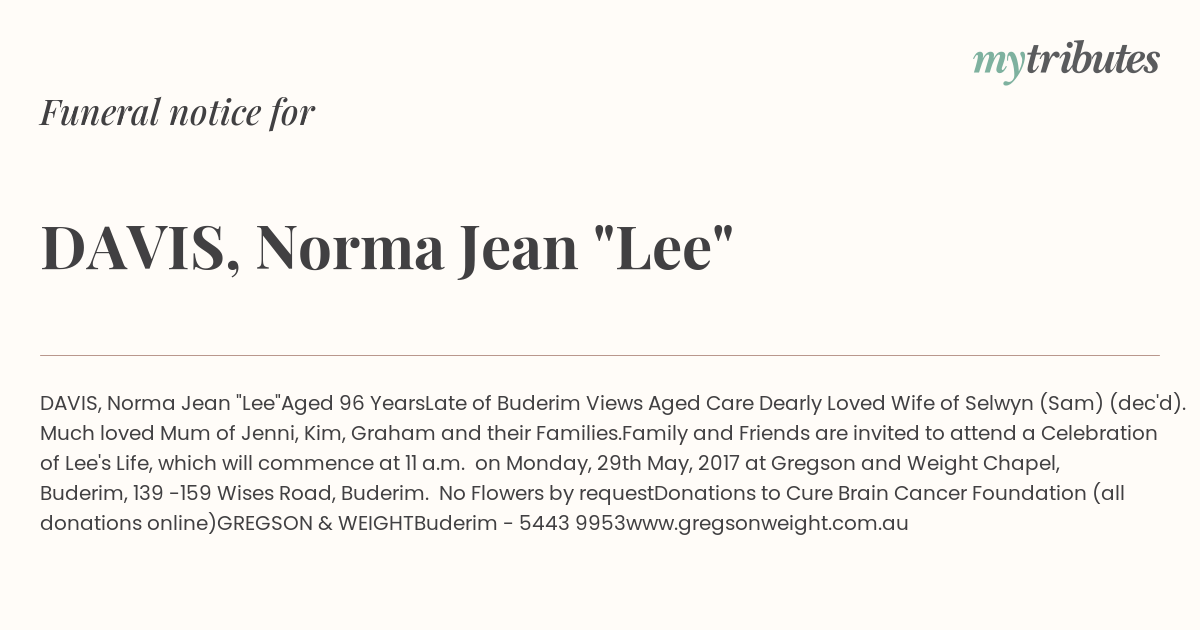Click the GREGSON & WEIGHT name in notice
The width and height of the screenshot is (1200, 630).
(316, 523)
